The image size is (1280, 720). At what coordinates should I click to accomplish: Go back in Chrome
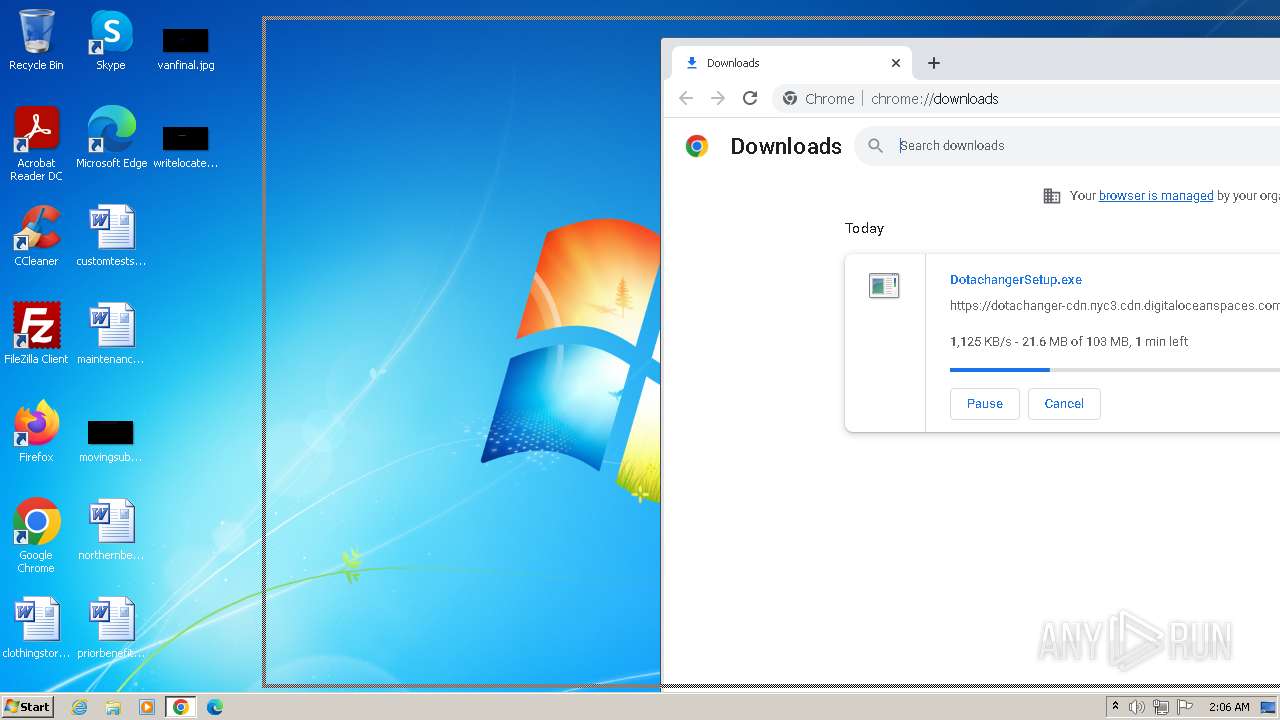686,98
